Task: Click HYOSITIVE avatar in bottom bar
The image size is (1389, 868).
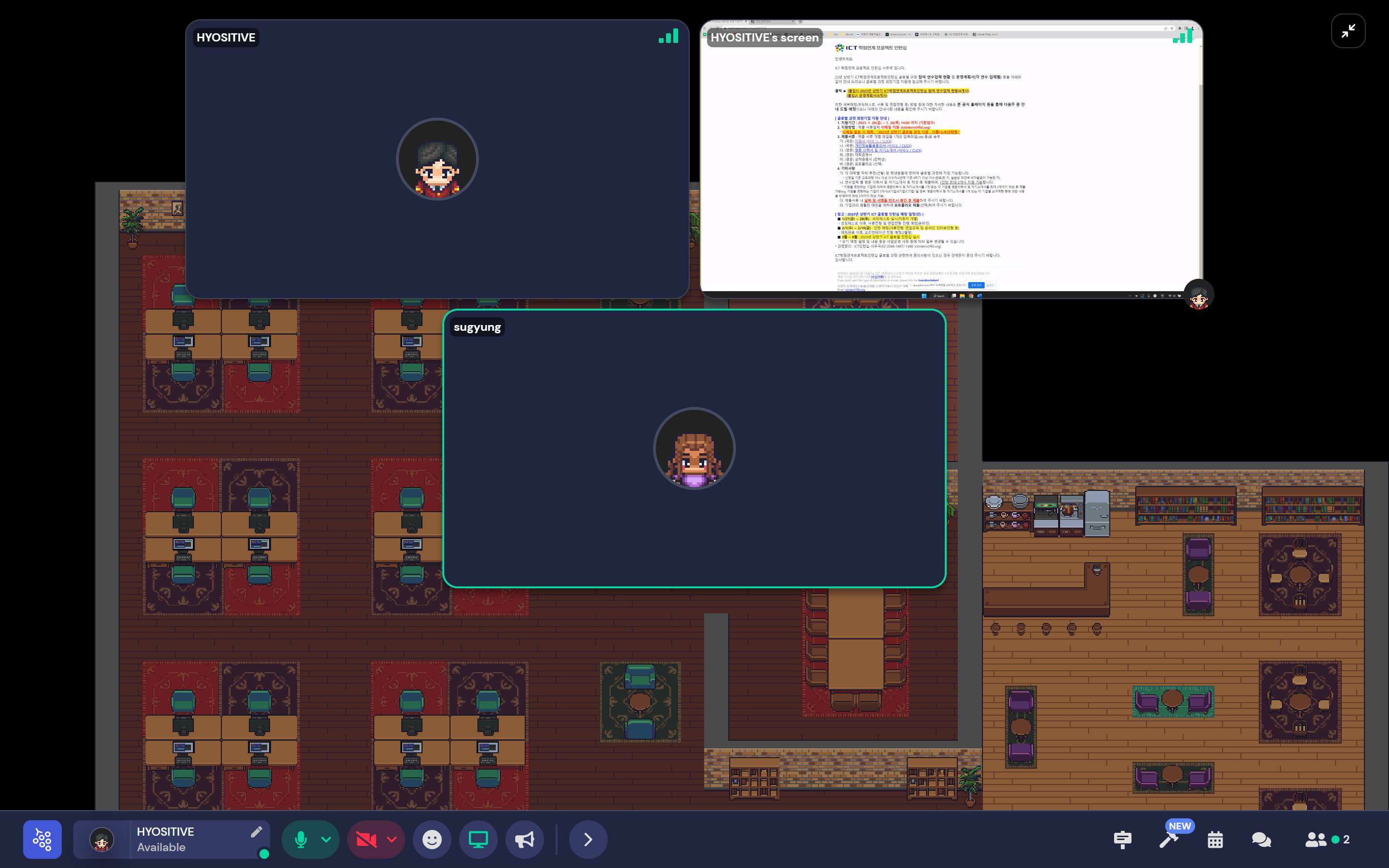Action: click(102, 839)
